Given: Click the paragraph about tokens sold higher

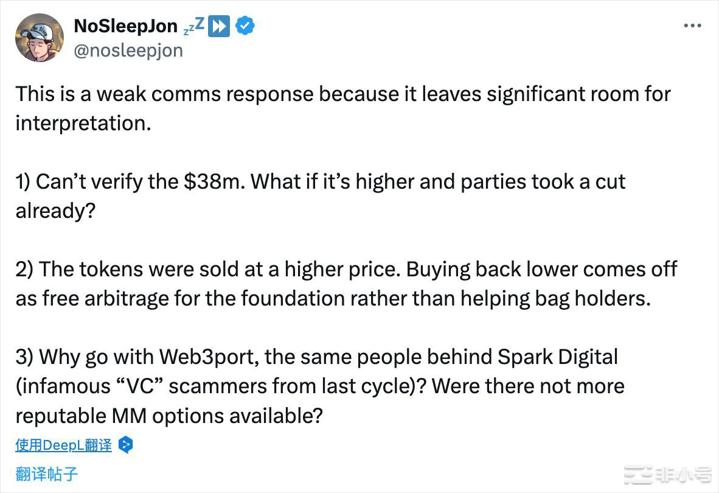Looking at the screenshot, I should (346, 283).
